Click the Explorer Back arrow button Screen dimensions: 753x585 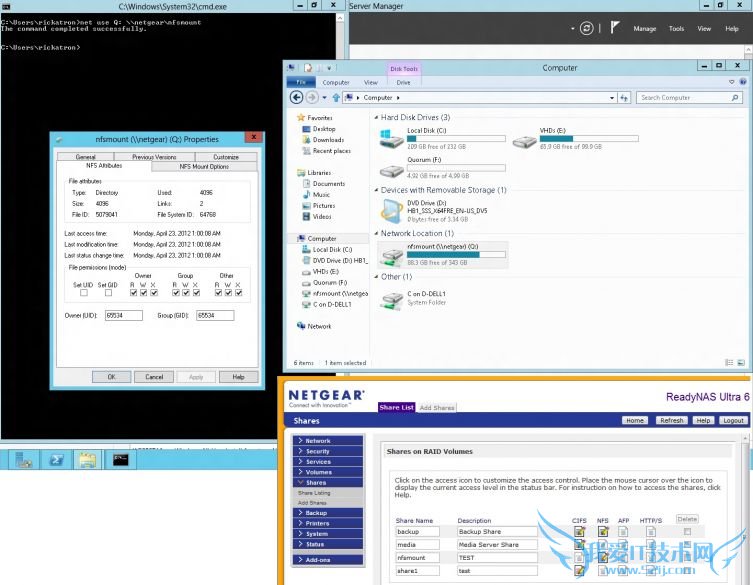tap(296, 98)
